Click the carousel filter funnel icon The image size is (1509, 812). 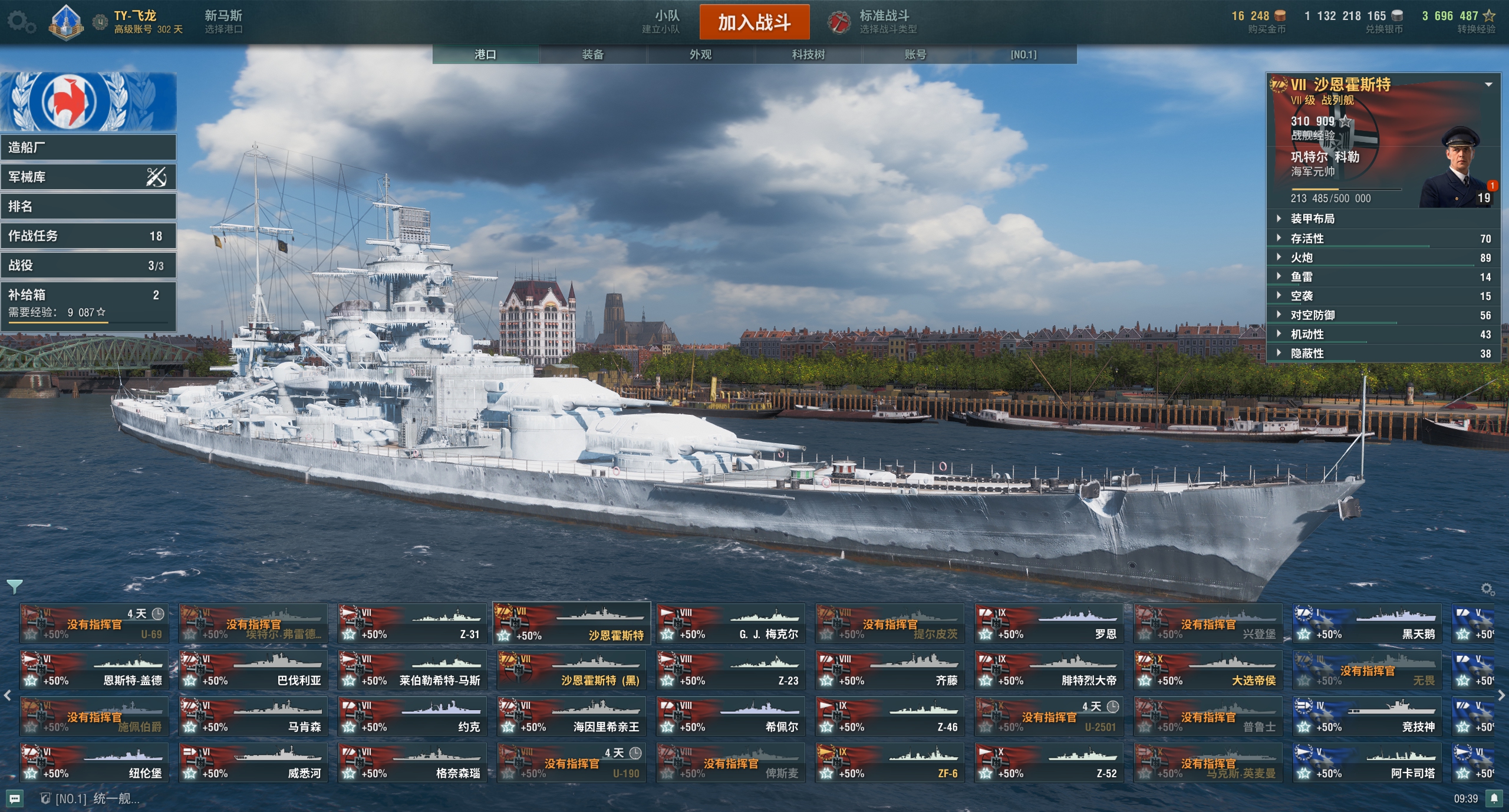14,586
